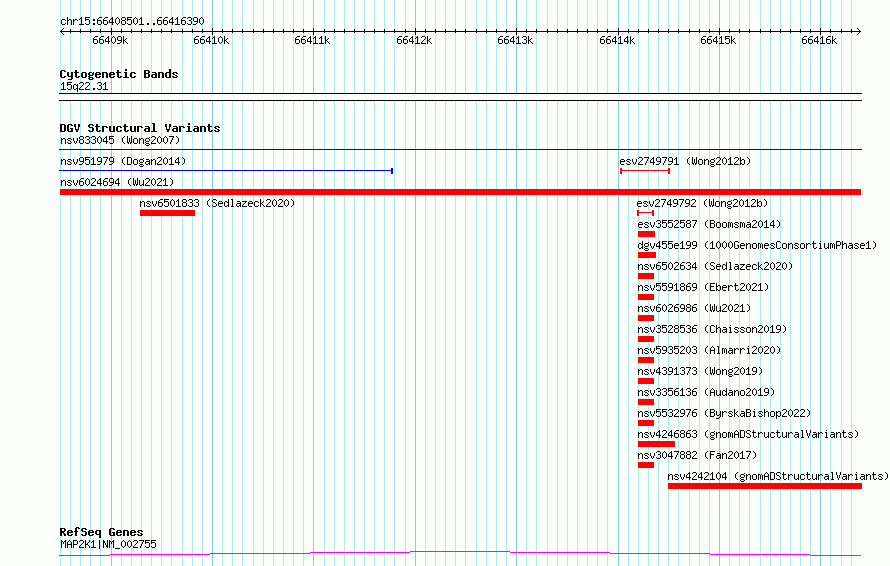Image resolution: width=890 pixels, height=566 pixels.
Task: Select the nsv4242104 (gnomADStructuralVariants) label
Action: (x=778, y=476)
